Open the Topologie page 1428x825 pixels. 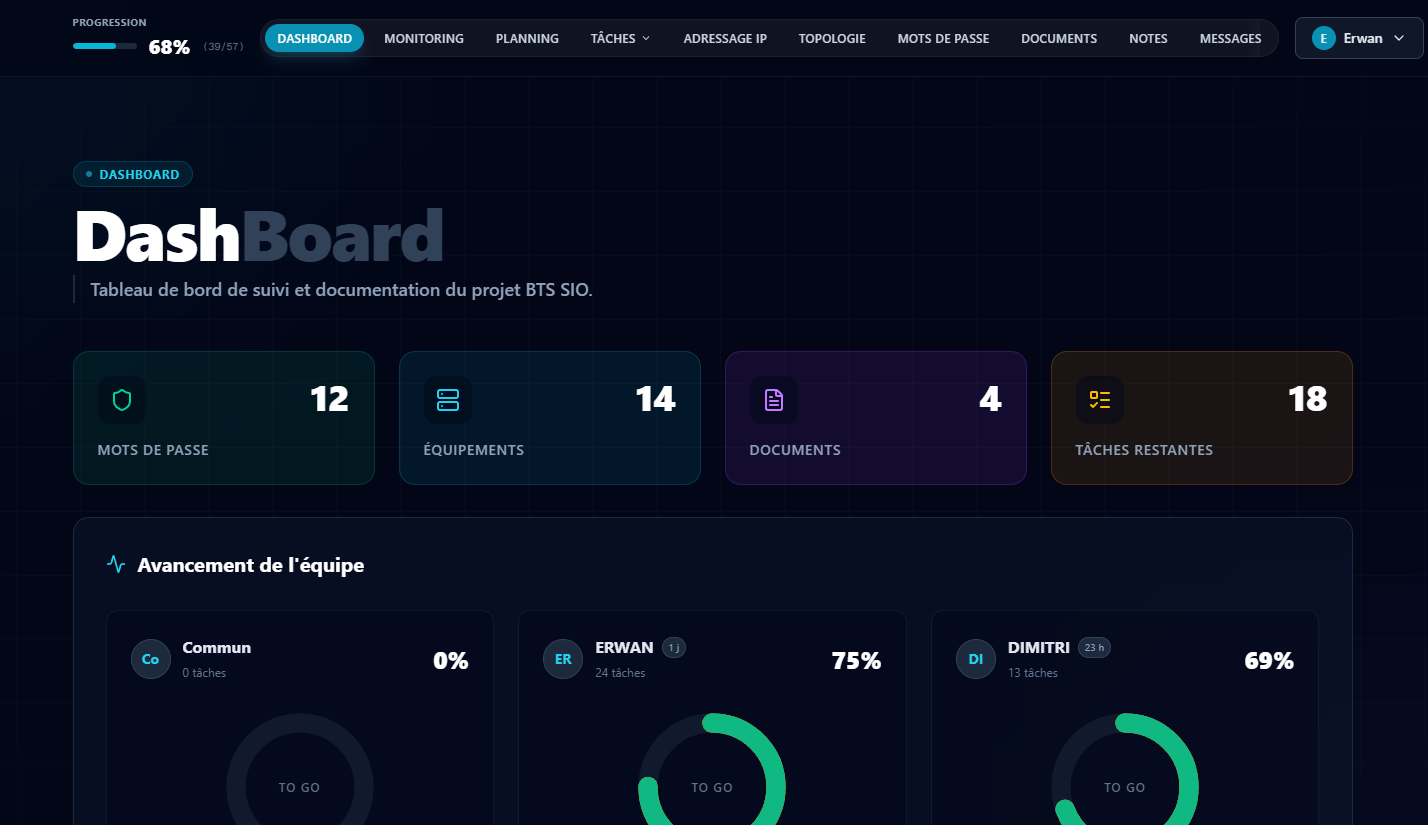click(832, 38)
